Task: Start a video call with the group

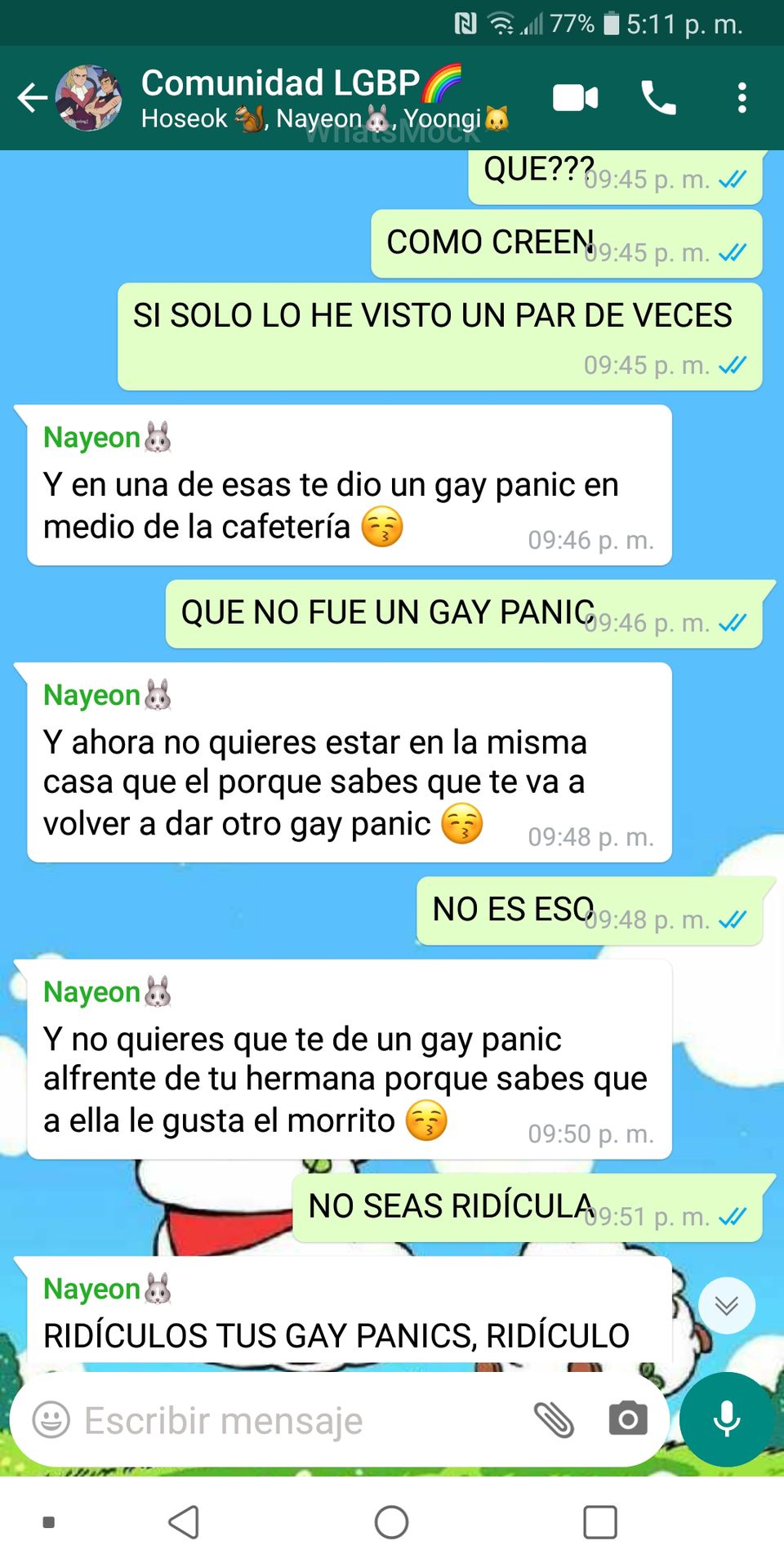Action: (576, 98)
